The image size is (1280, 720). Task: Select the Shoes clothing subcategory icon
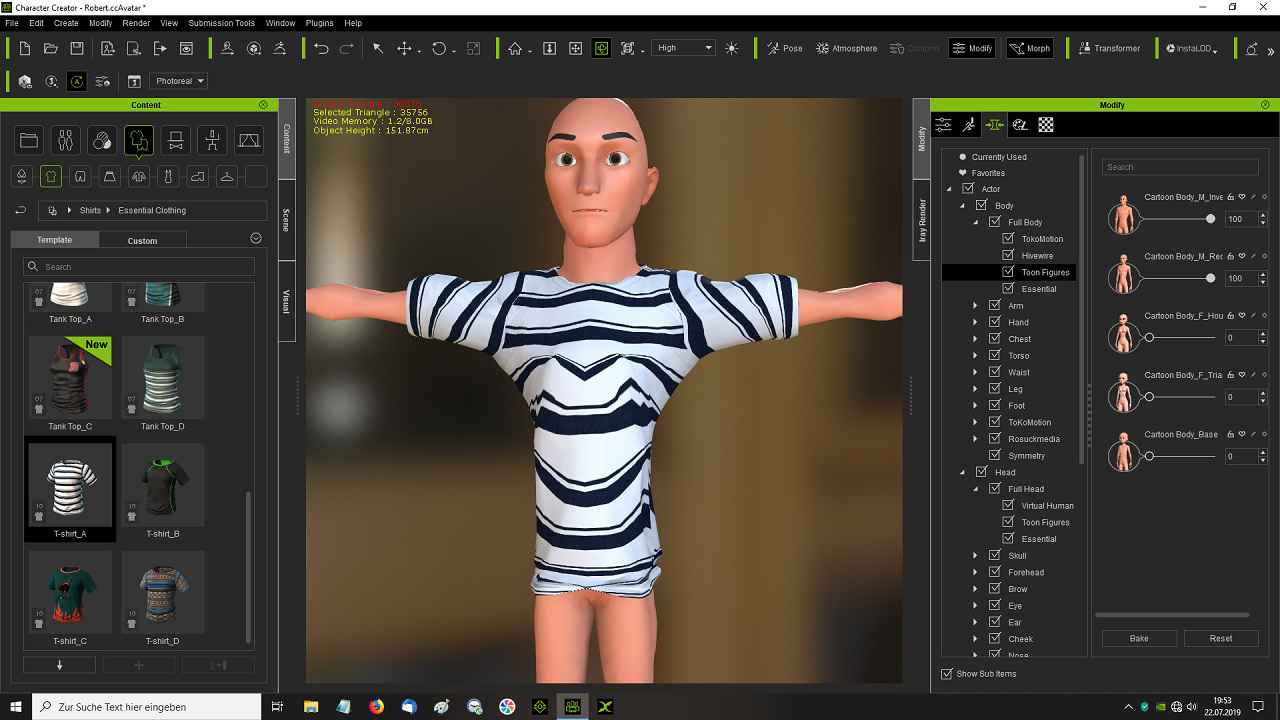198,177
